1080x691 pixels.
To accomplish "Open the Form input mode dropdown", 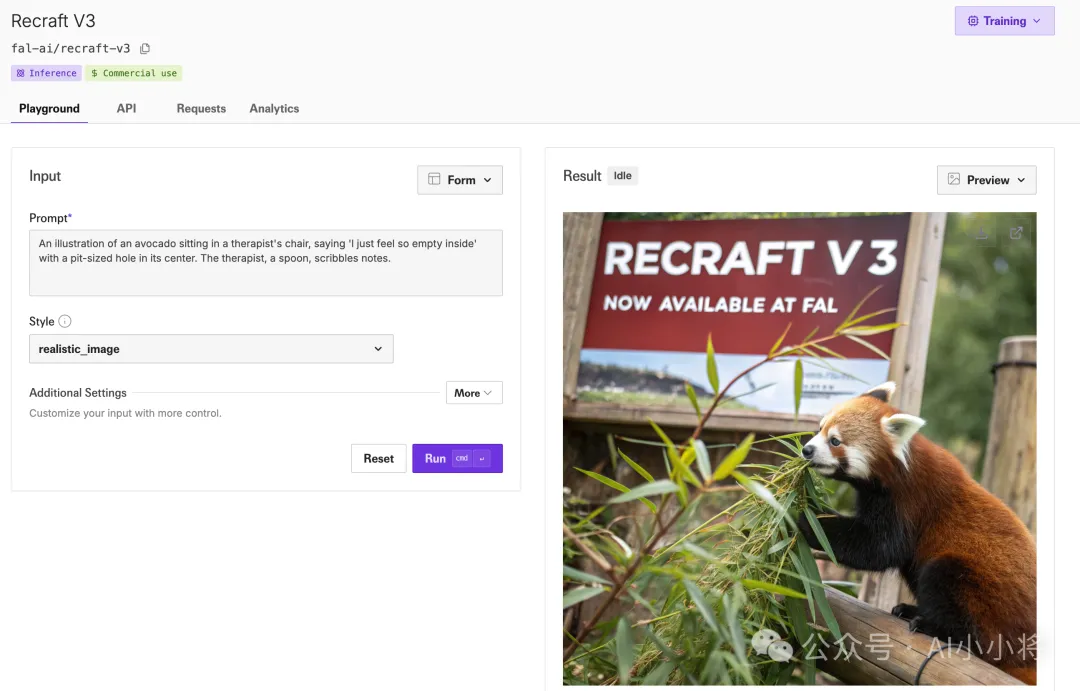I will pos(460,180).
